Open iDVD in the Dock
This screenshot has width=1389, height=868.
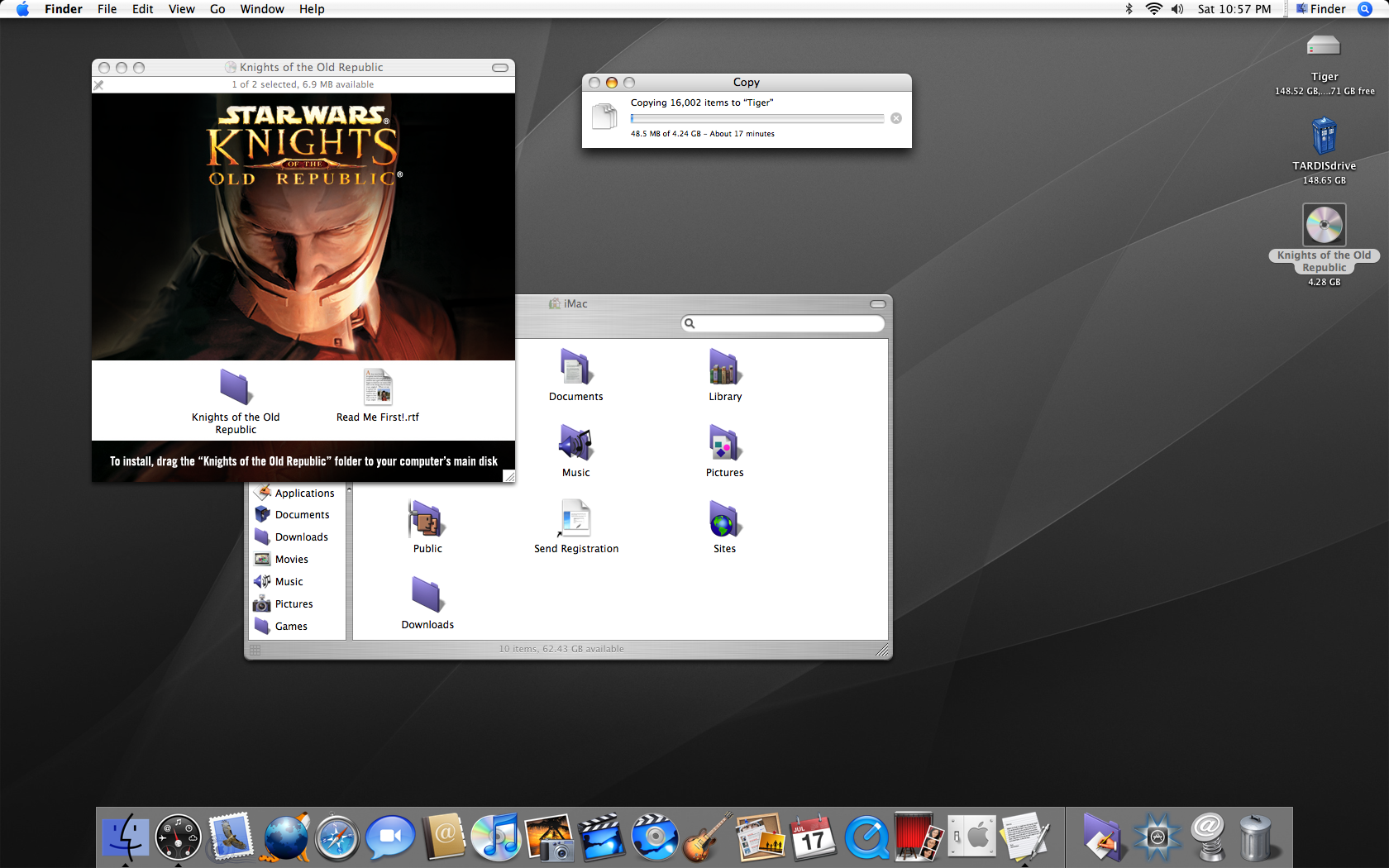tap(655, 837)
